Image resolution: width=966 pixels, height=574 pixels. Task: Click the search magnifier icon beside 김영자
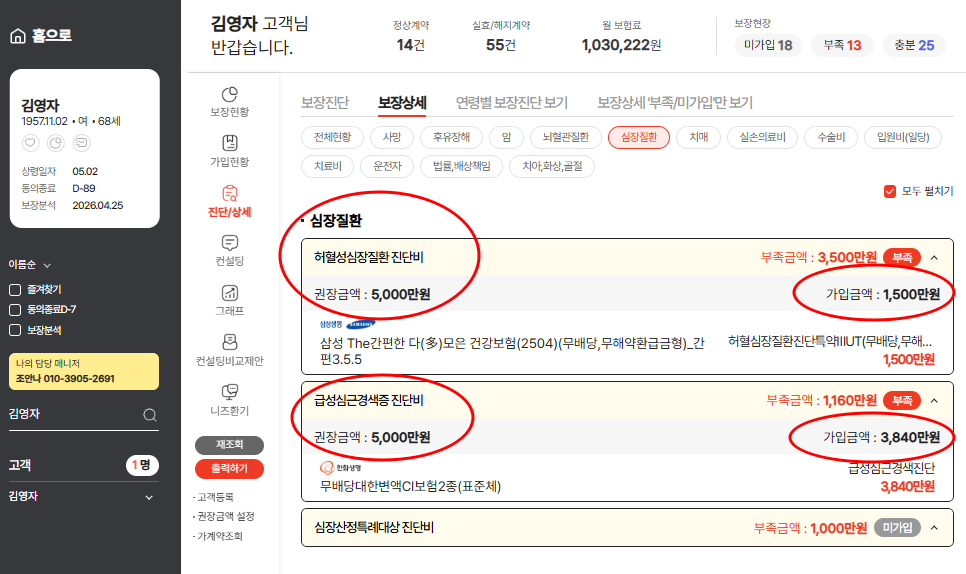[150, 415]
